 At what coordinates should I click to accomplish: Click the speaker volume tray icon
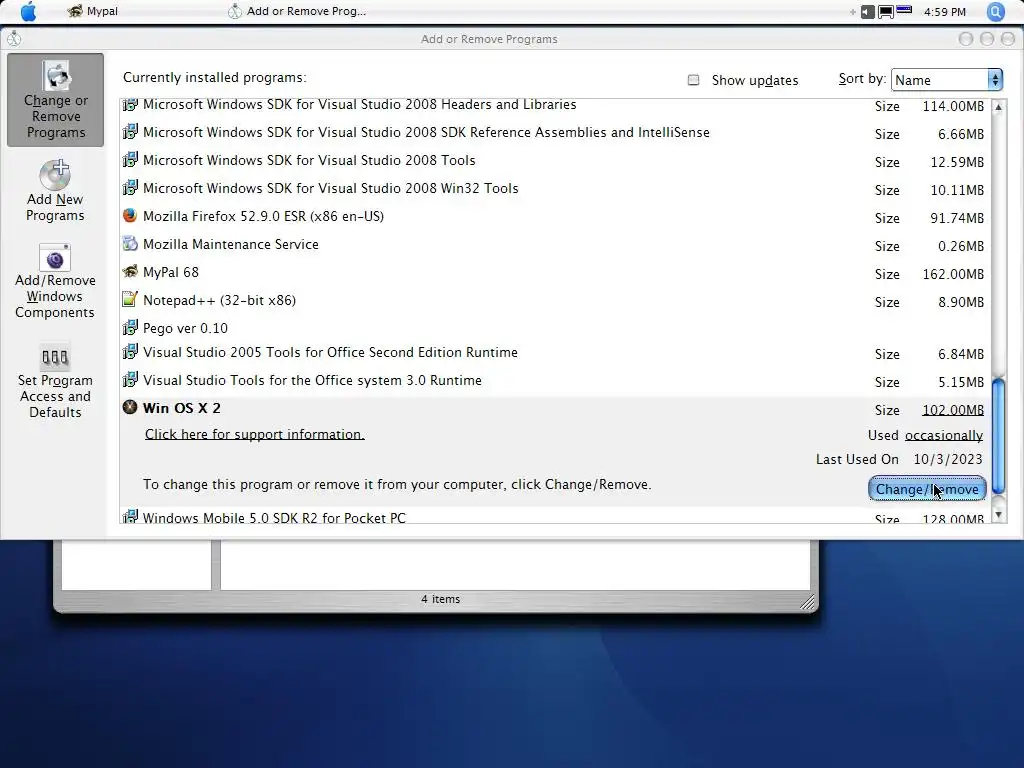tap(867, 12)
